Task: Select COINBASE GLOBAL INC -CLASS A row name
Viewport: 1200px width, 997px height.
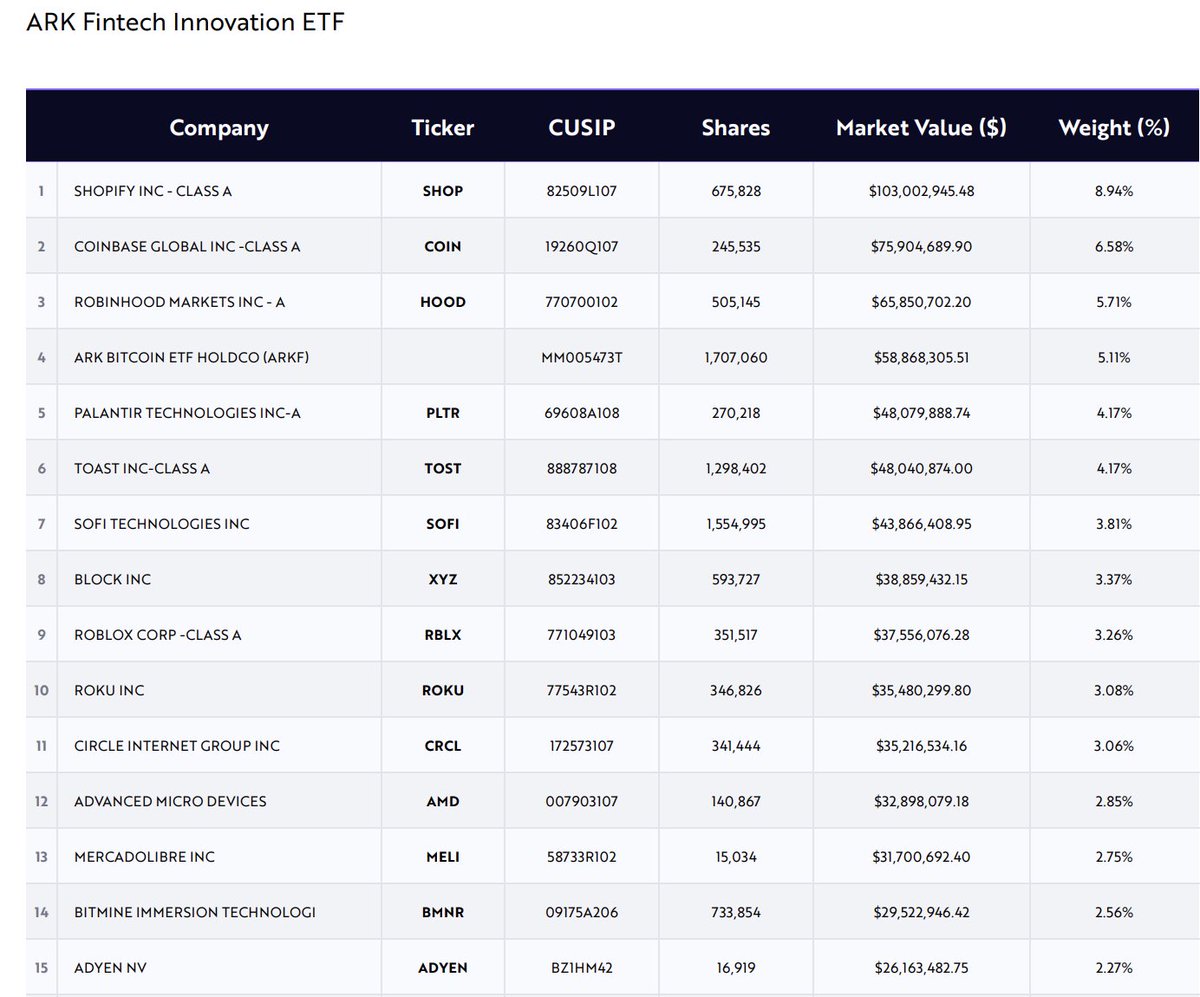Action: 187,246
